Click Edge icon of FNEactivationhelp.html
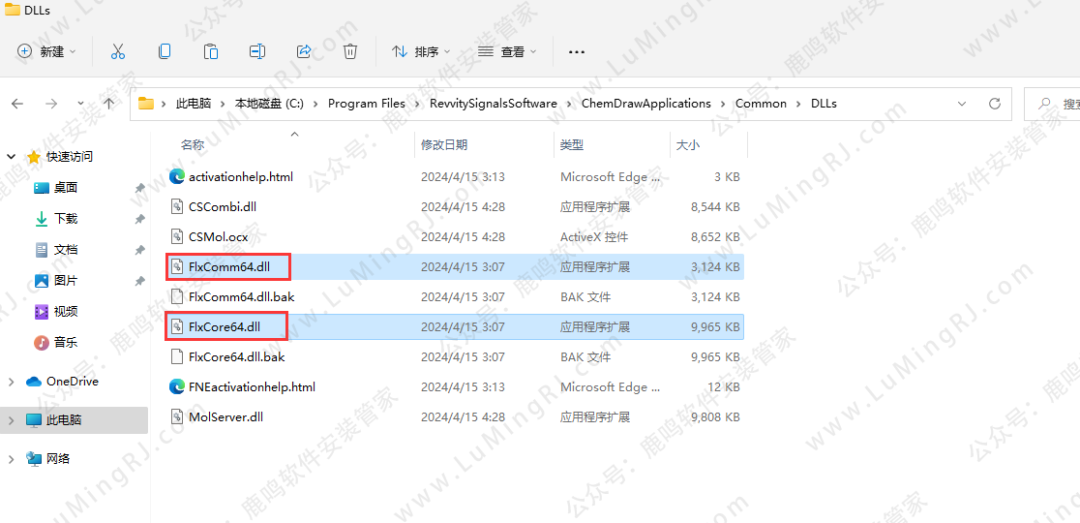The height and width of the screenshot is (523, 1080). pyautogui.click(x=176, y=387)
